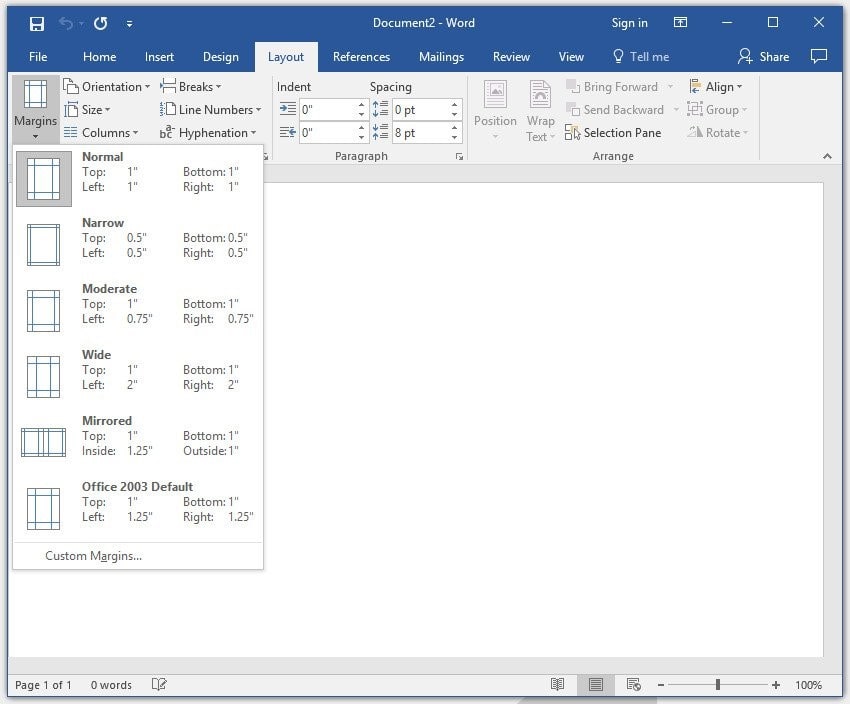This screenshot has height=704, width=850.
Task: Click the Tell me lightbulb search box
Action: pyautogui.click(x=641, y=57)
